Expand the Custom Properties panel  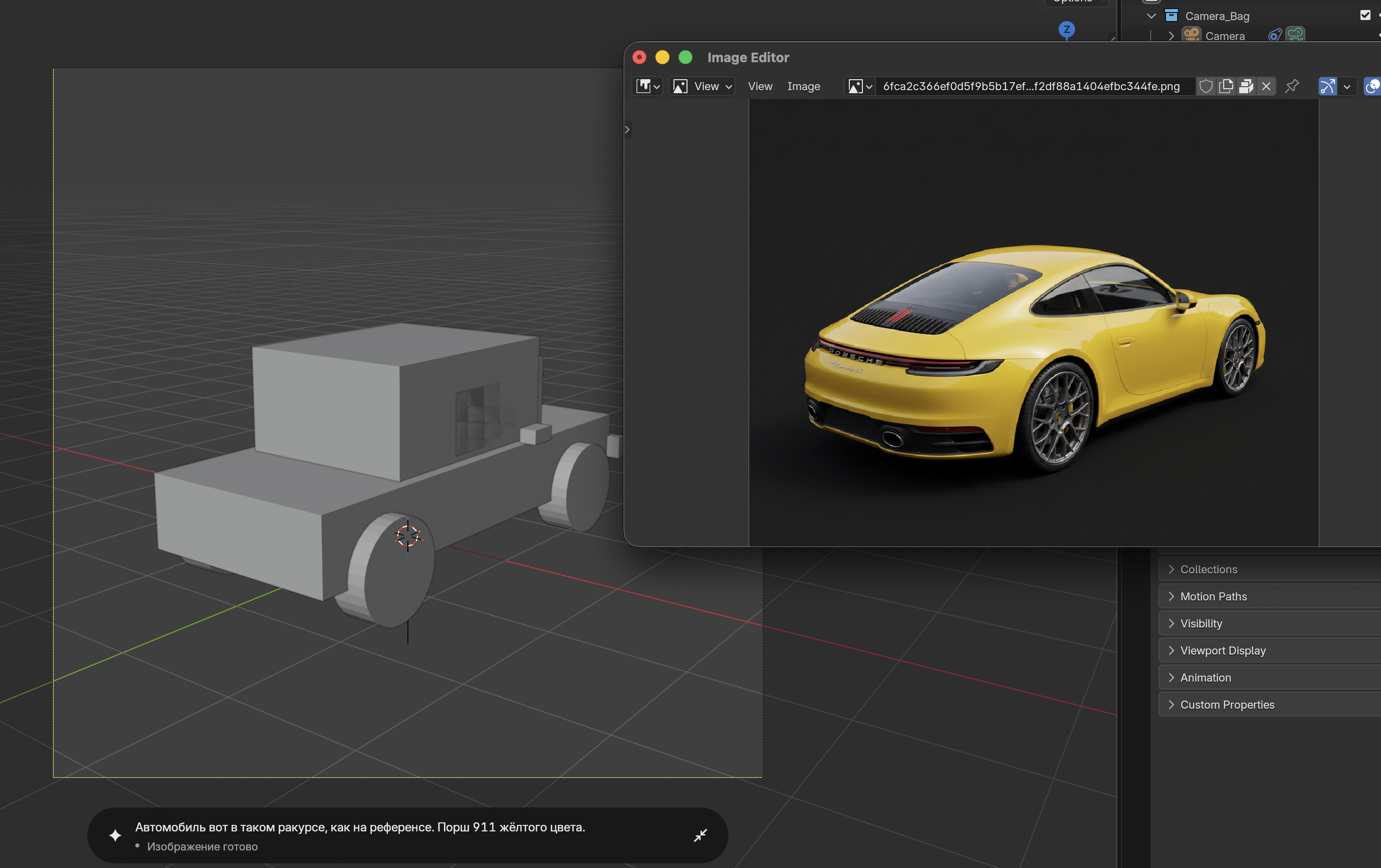pos(1270,704)
